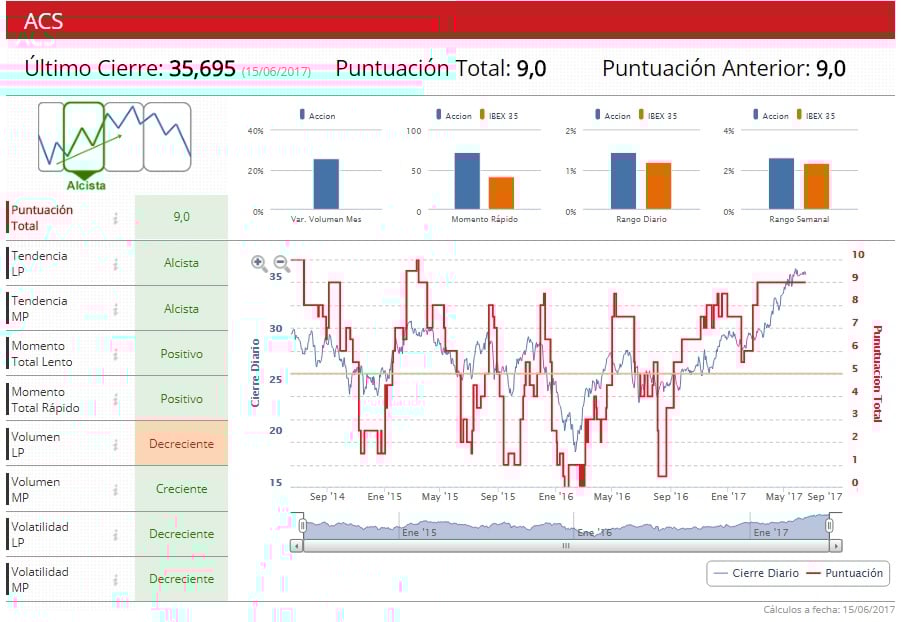
Task: Open info icon beside Volumen MP row
Action: (115, 490)
